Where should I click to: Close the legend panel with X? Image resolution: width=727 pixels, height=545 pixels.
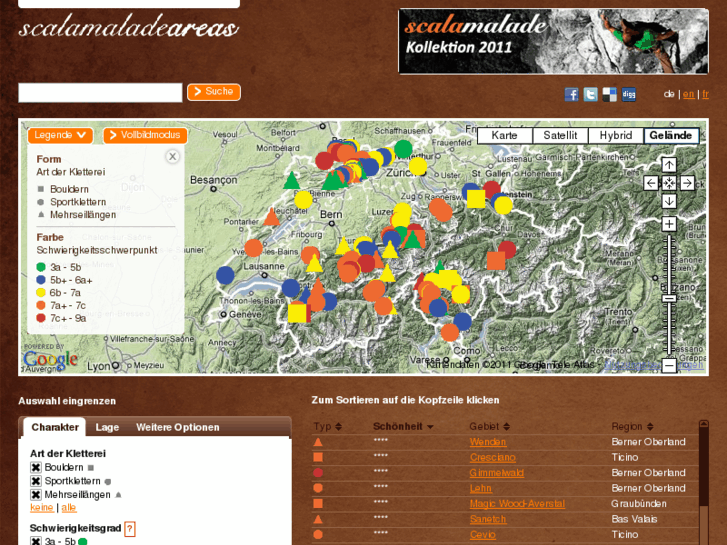click(172, 156)
